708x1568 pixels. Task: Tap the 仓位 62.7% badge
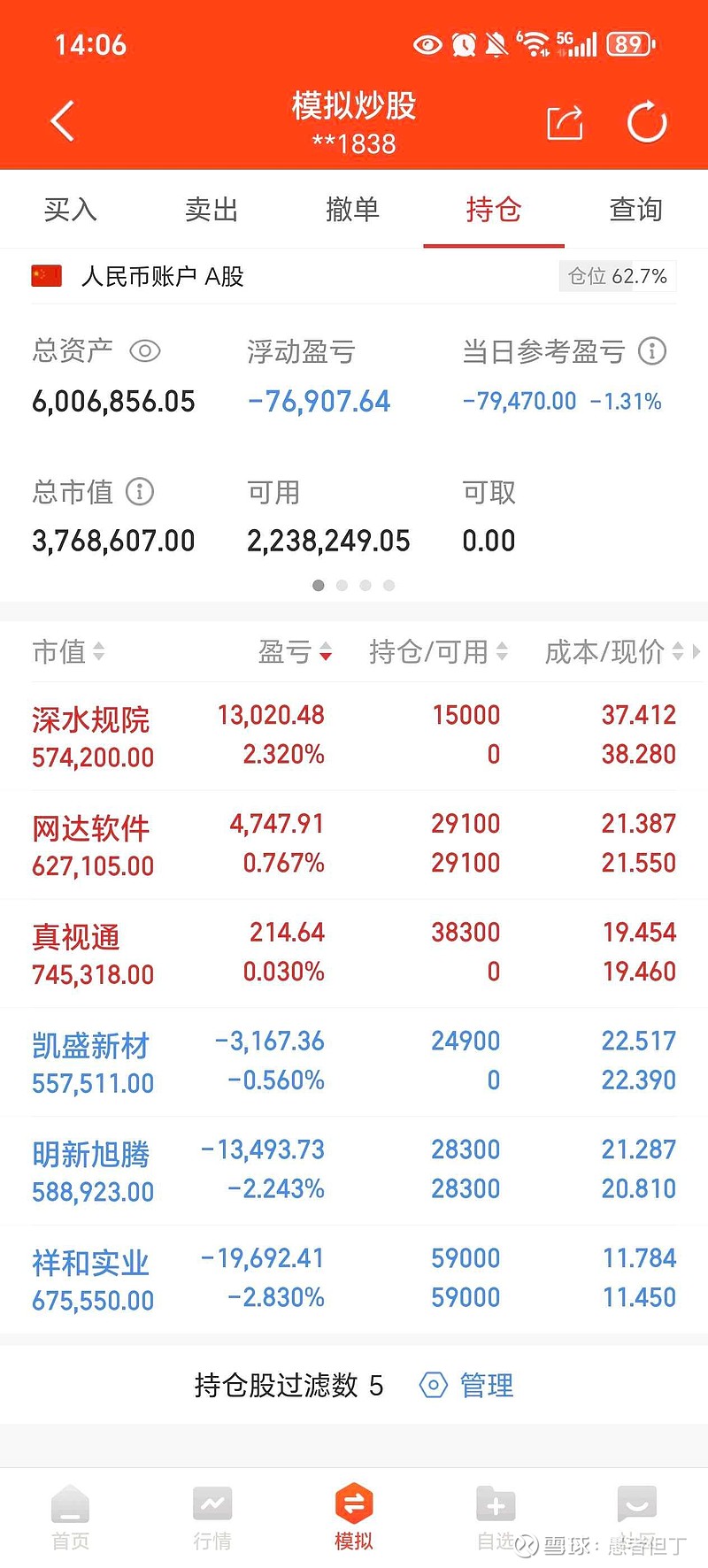coord(618,276)
